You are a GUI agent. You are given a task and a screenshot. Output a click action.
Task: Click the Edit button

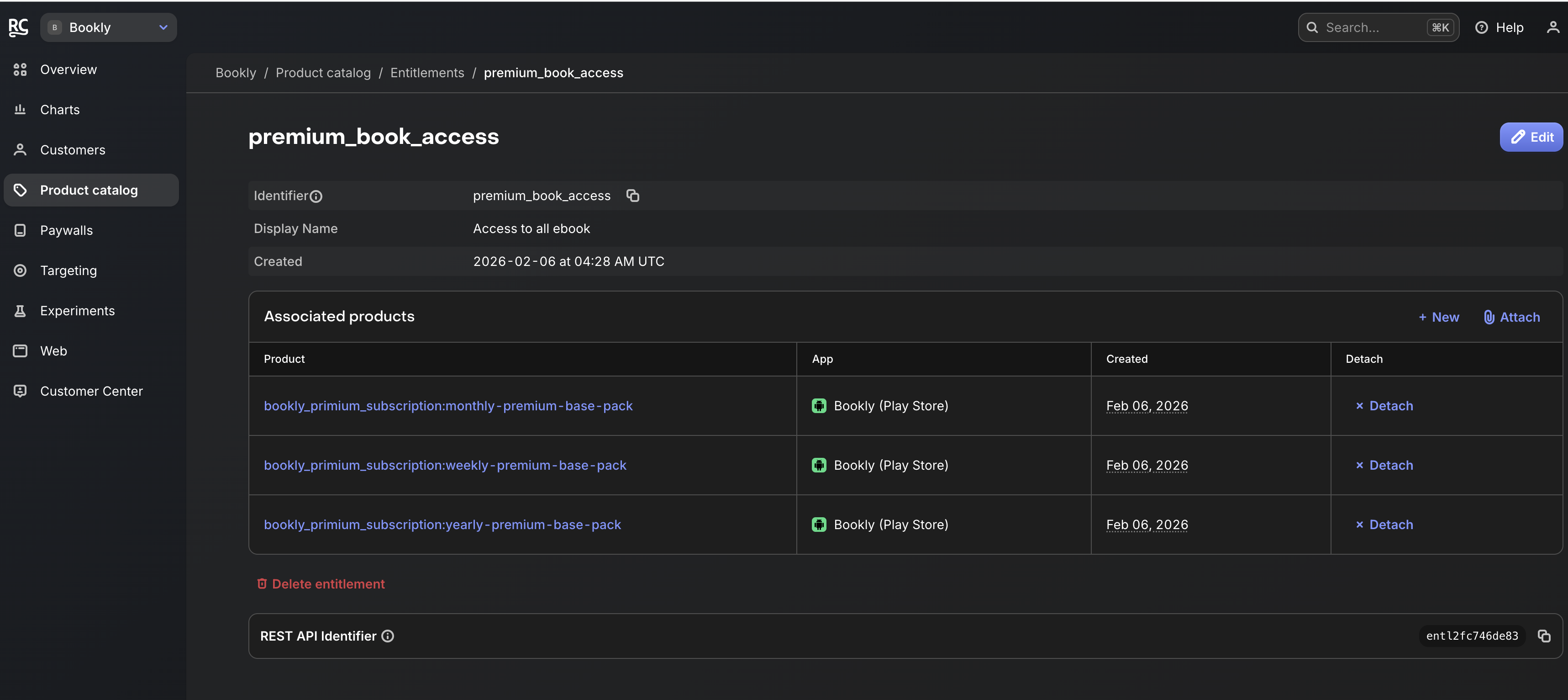[1531, 137]
